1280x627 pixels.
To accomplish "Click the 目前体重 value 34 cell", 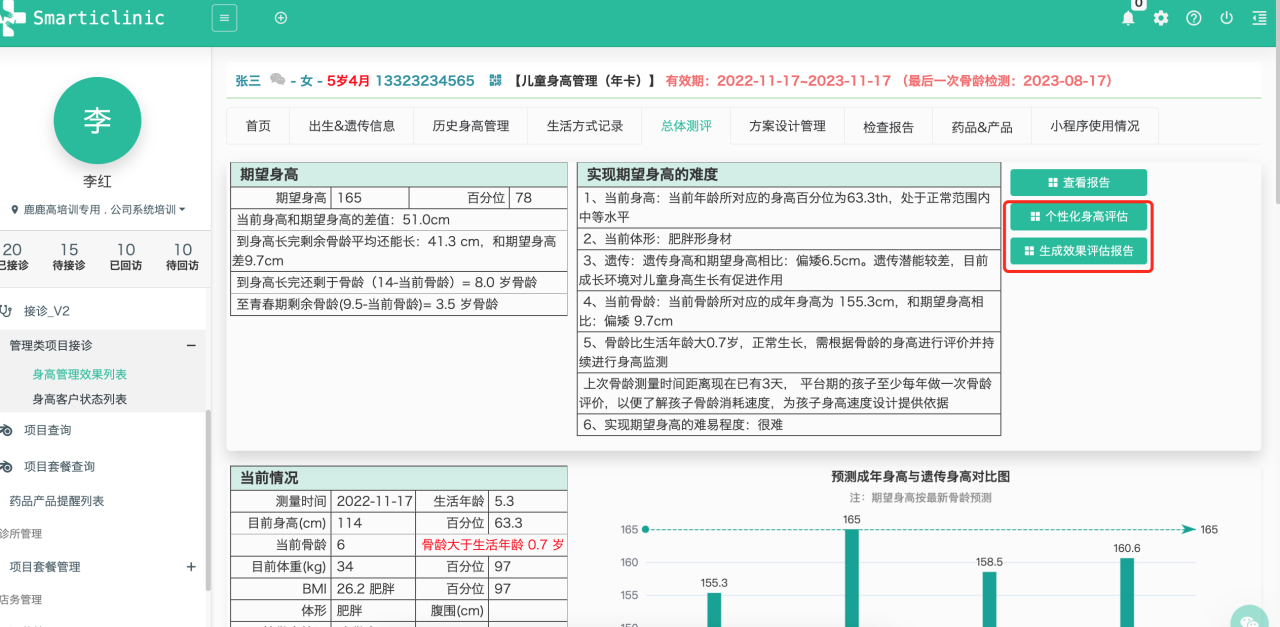I will (375, 567).
